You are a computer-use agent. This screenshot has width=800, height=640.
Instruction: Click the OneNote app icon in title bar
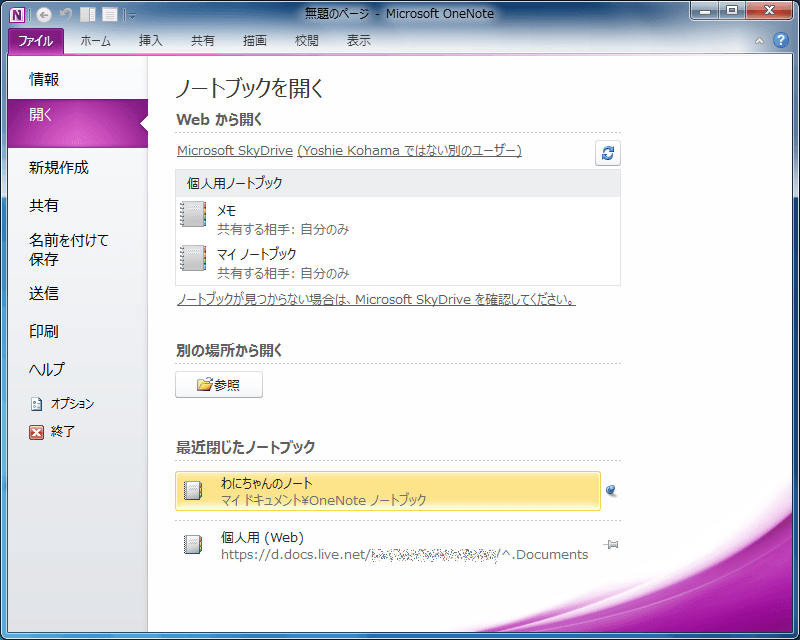coord(17,15)
